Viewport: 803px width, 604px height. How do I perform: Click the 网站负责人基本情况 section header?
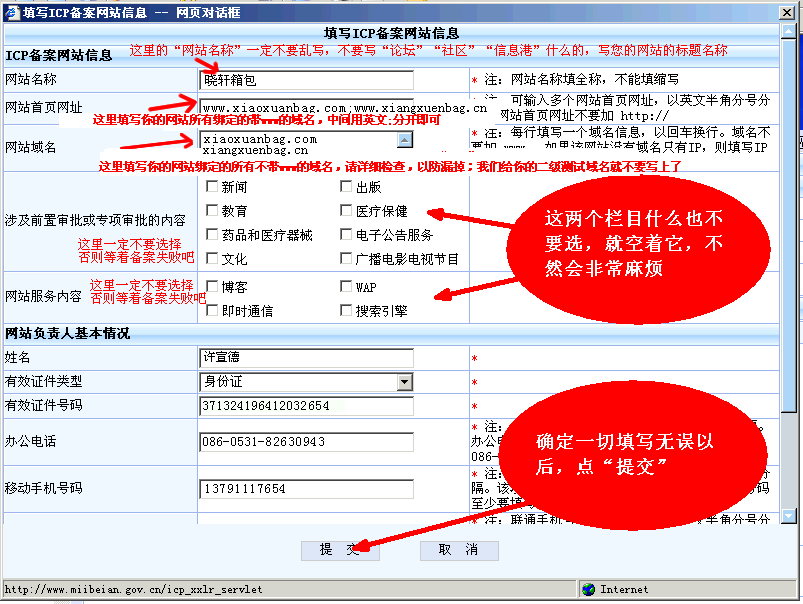click(x=68, y=334)
